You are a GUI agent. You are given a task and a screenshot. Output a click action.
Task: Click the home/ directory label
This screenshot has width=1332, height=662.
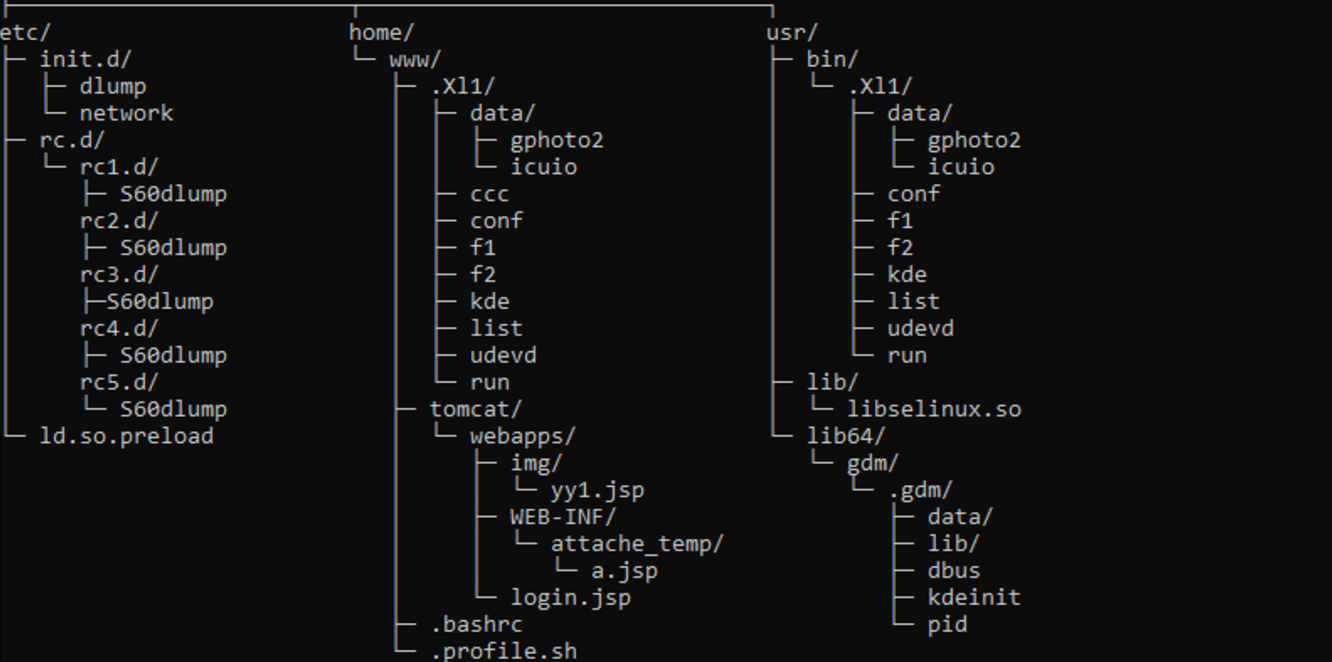click(x=381, y=33)
